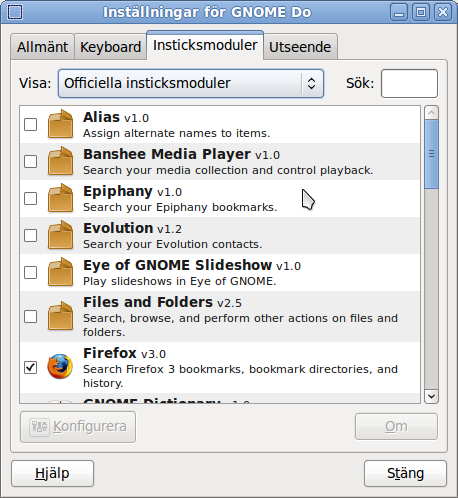Viewport: 458px width, 498px height.
Task: Enable the Epiphany plugin checkbox
Action: pyautogui.click(x=31, y=199)
